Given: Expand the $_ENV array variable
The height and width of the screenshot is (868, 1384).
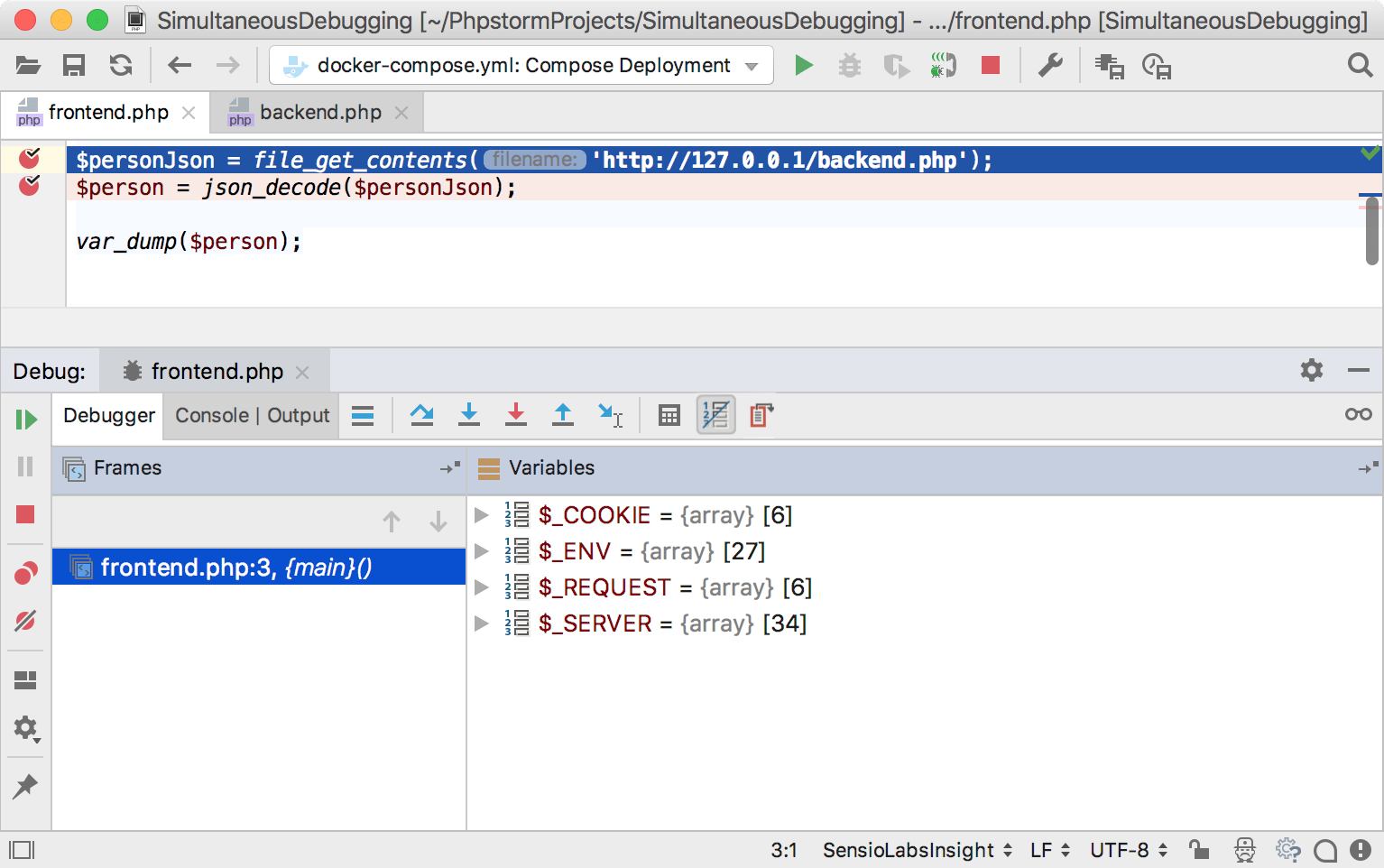Looking at the screenshot, I should tap(481, 550).
